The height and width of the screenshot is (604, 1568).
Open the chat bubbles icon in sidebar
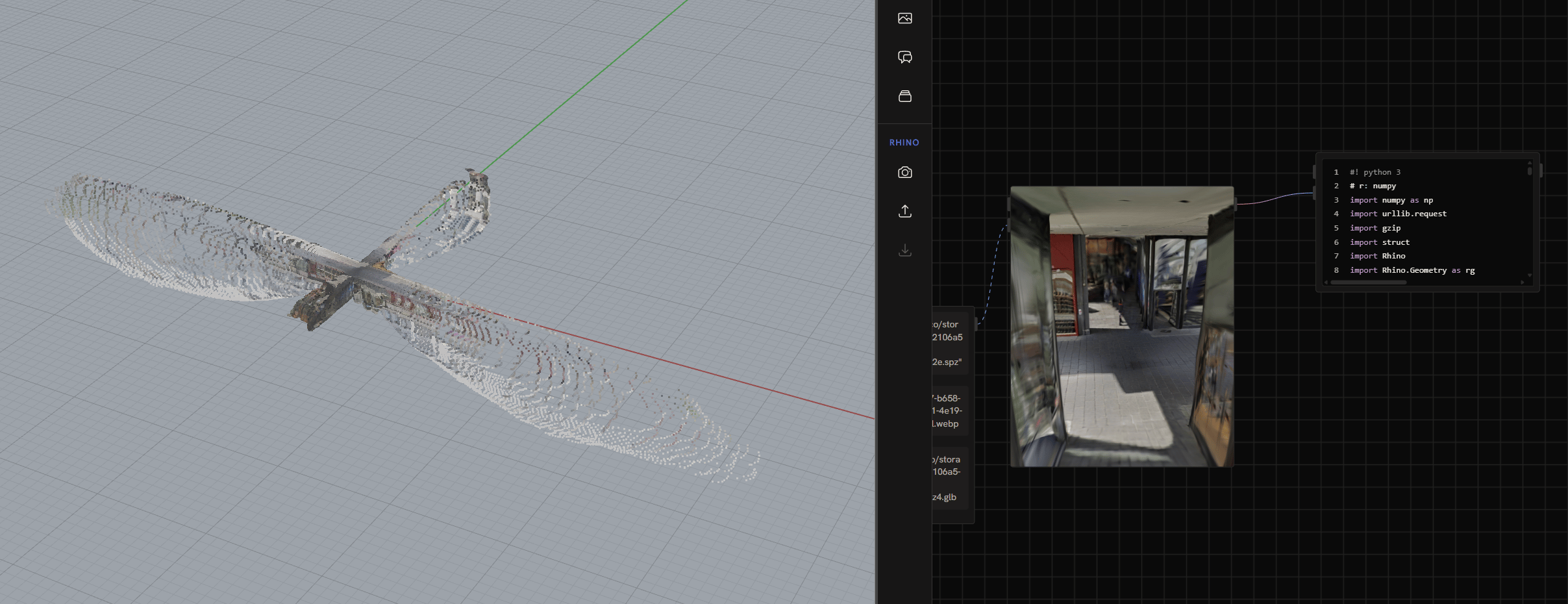(904, 57)
